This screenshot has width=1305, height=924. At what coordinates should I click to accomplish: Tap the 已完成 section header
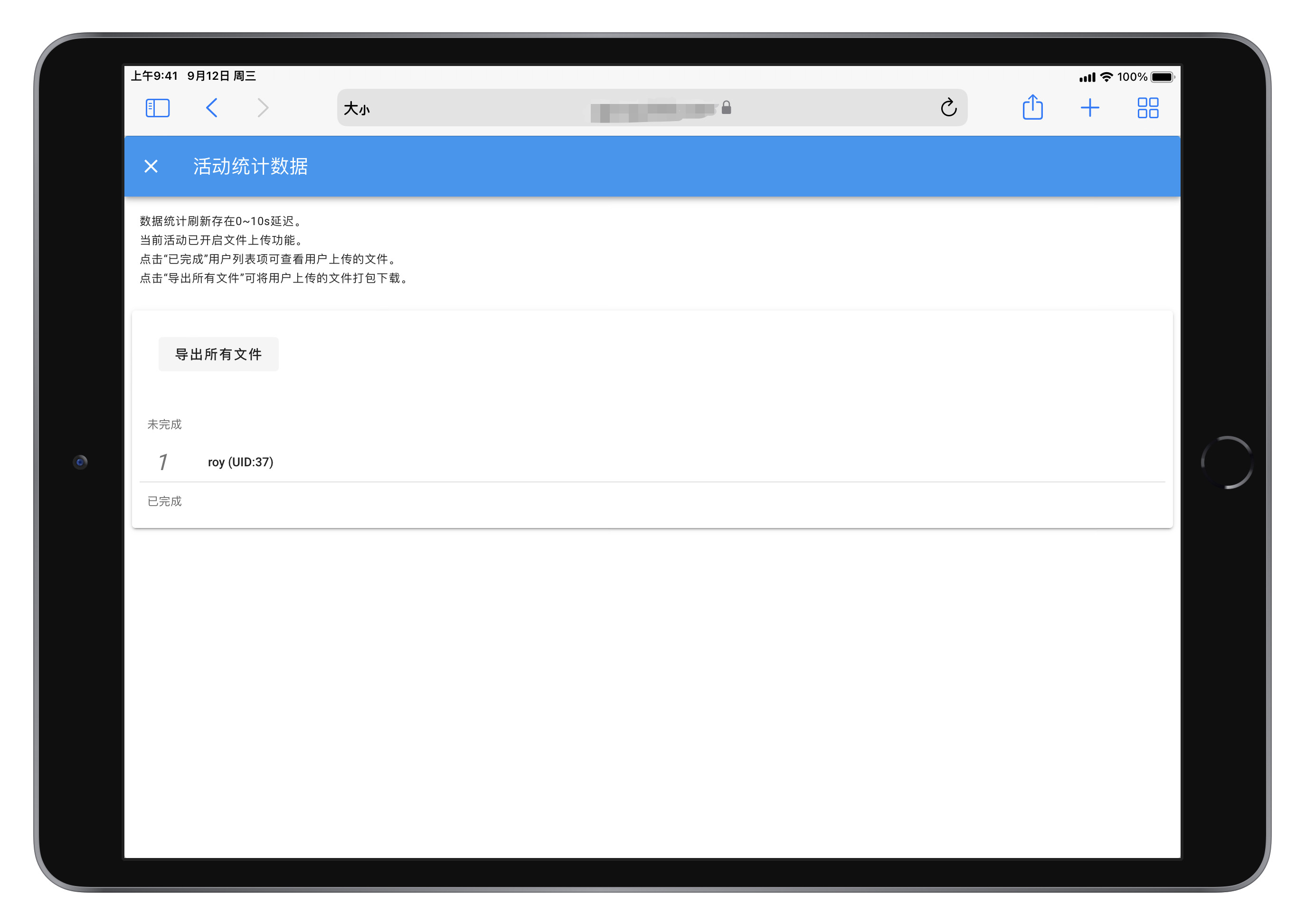point(164,501)
